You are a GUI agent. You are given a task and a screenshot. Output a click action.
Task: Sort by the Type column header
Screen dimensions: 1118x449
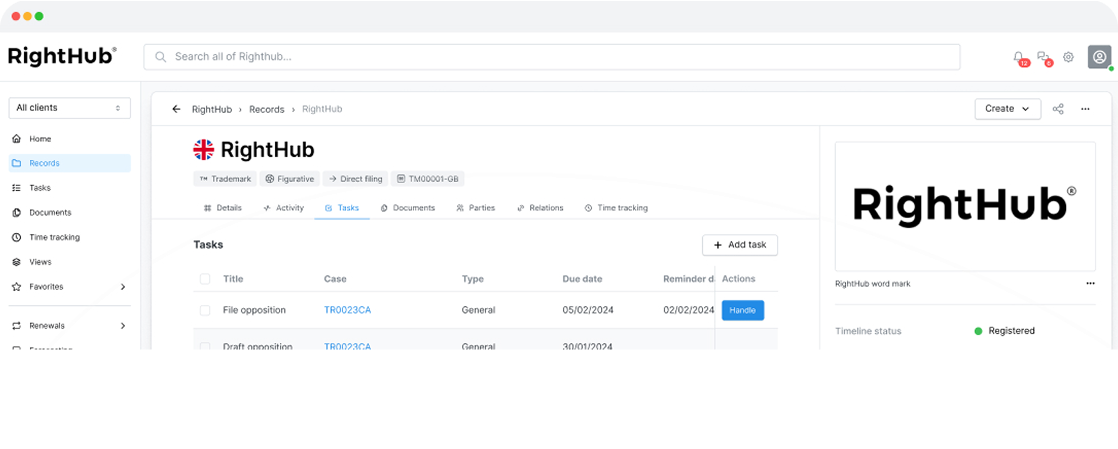pyautogui.click(x=472, y=279)
